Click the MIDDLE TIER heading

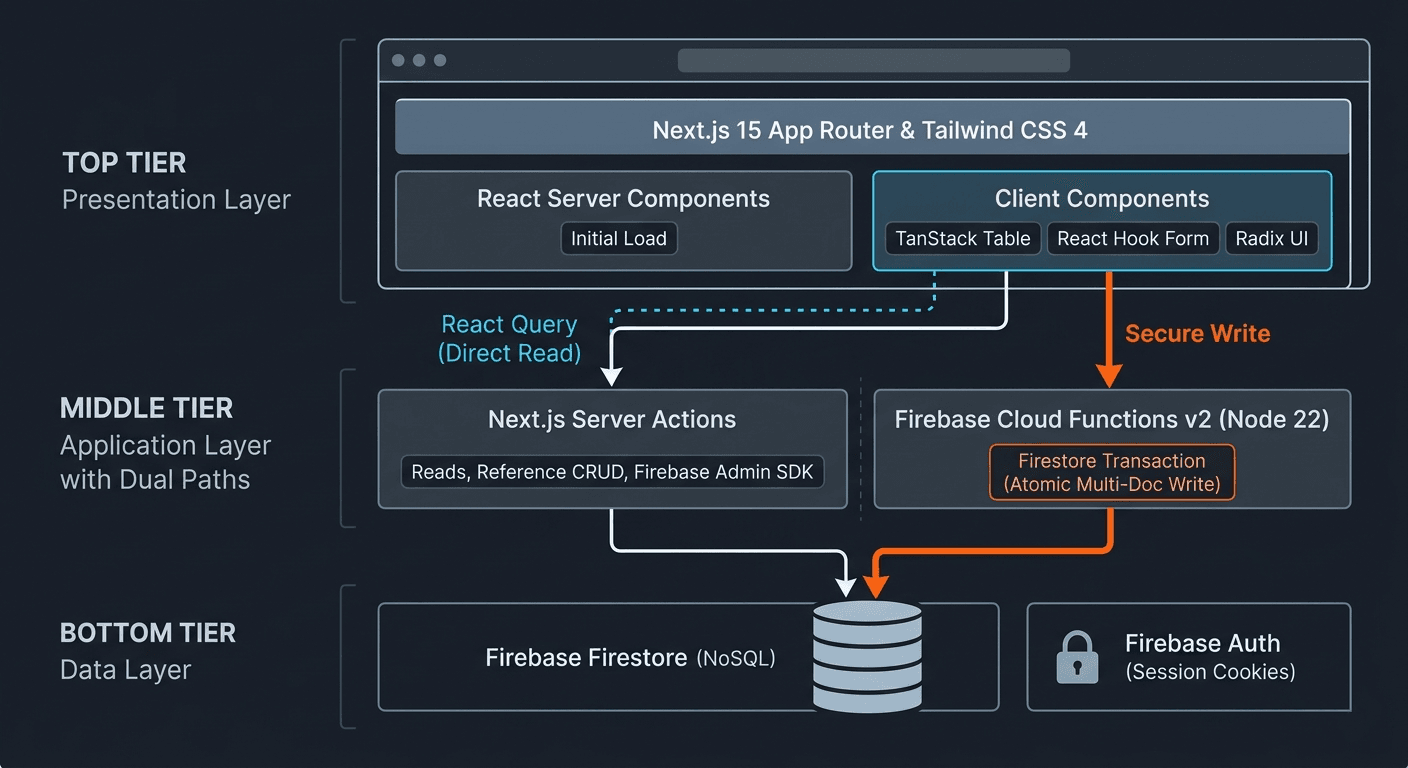[146, 408]
